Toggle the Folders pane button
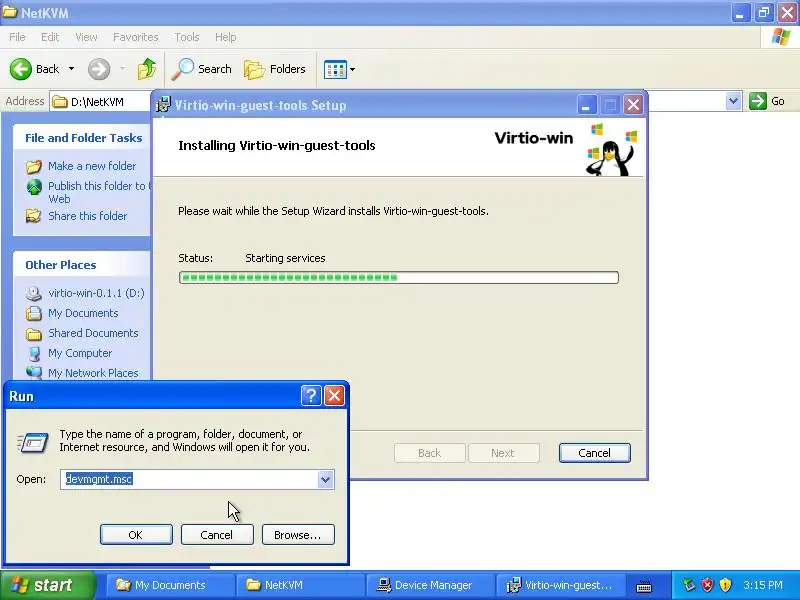This screenshot has width=800, height=600. [x=275, y=69]
